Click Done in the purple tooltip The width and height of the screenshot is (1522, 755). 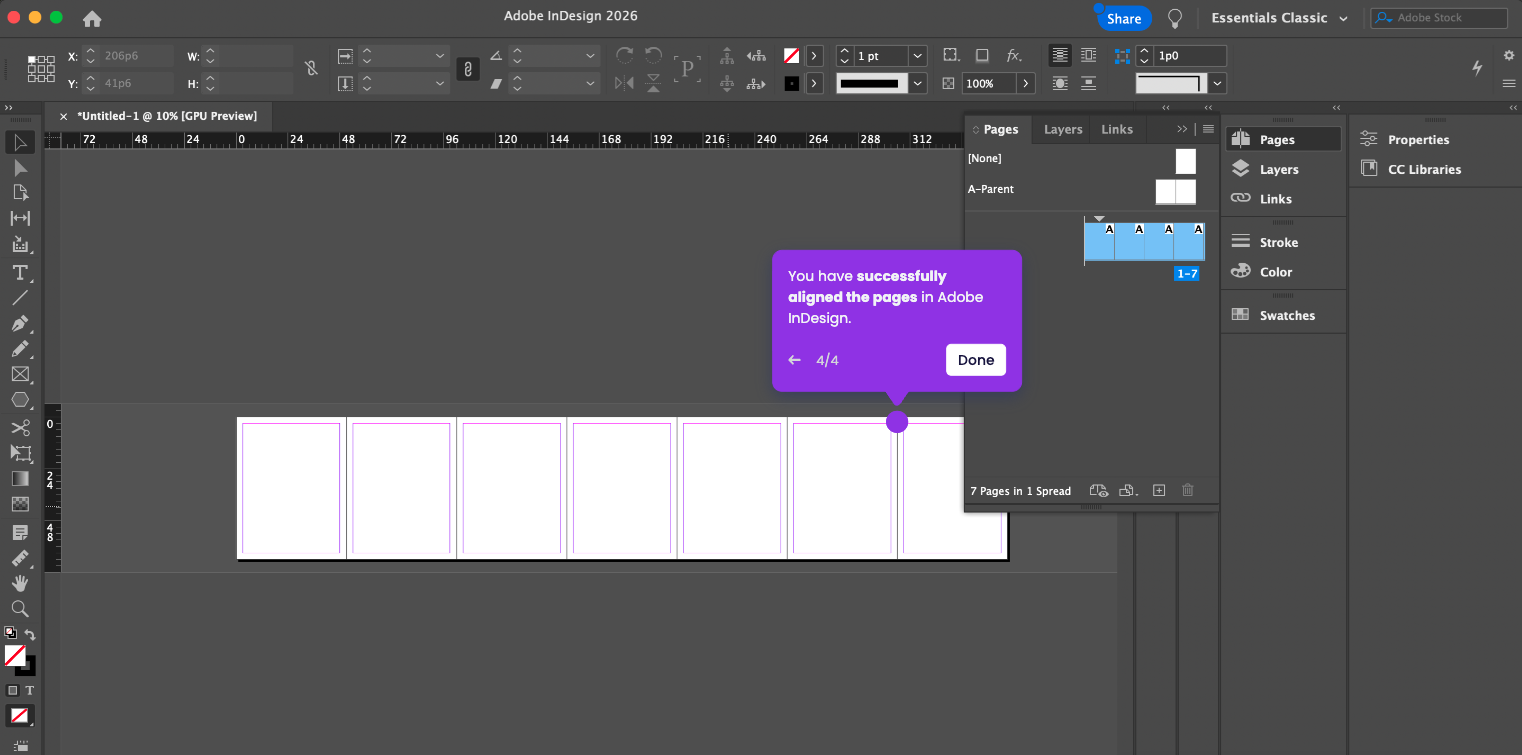click(976, 360)
